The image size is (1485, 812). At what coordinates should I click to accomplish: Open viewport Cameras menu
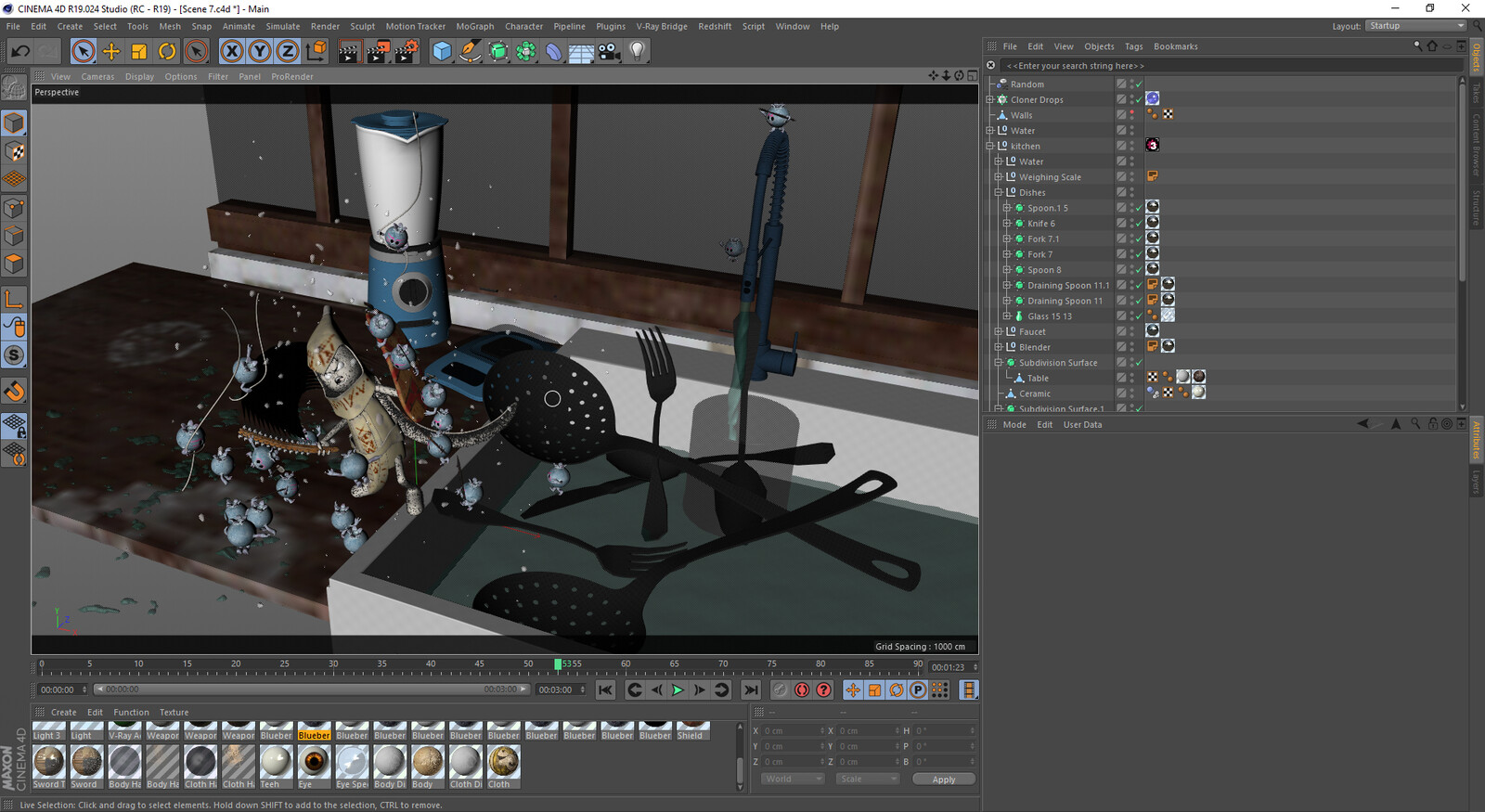(97, 77)
